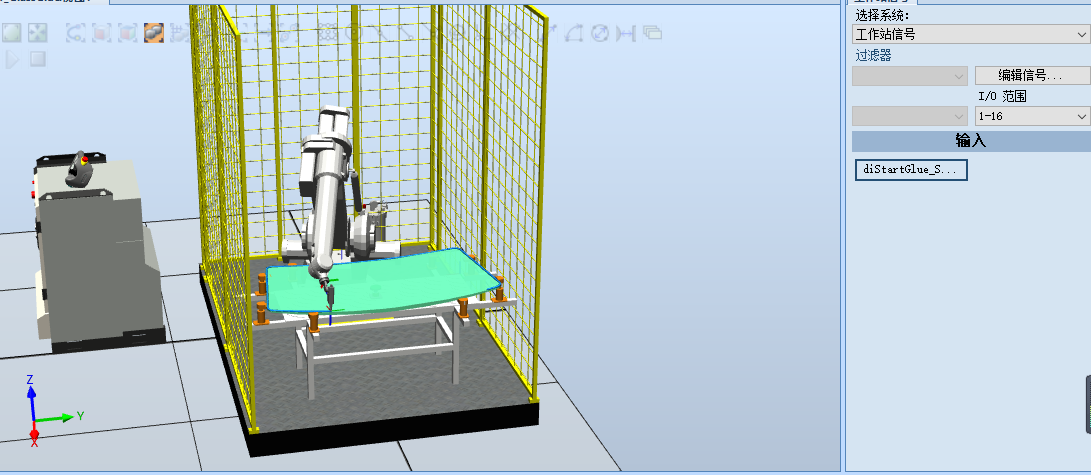Click the 编辑信号... button
This screenshot has height=475, width=1091.
(x=1033, y=75)
